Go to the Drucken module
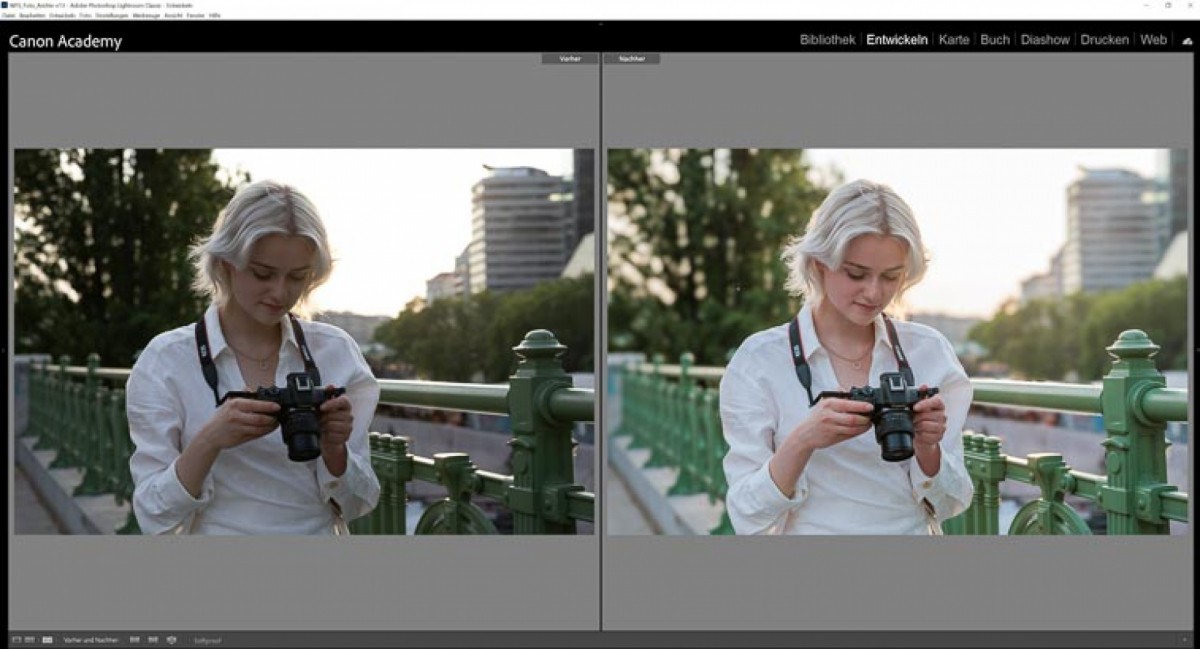 1104,40
